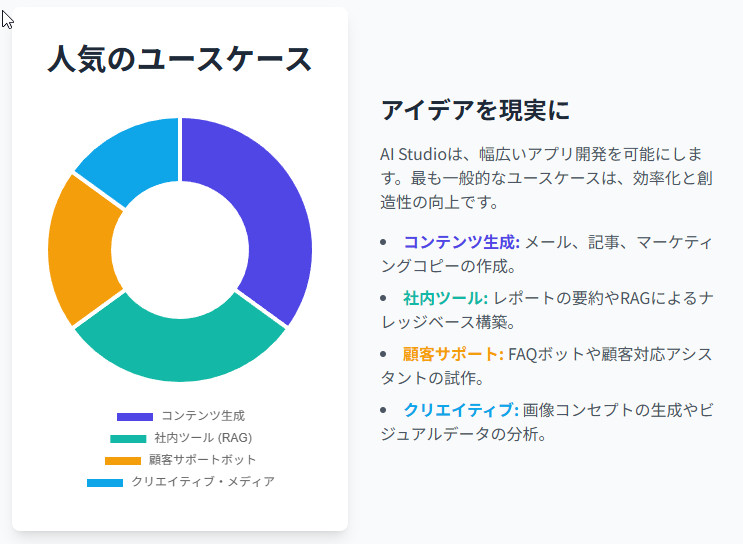Click the アイデアを現実に heading
743x544 pixels.
475,110
